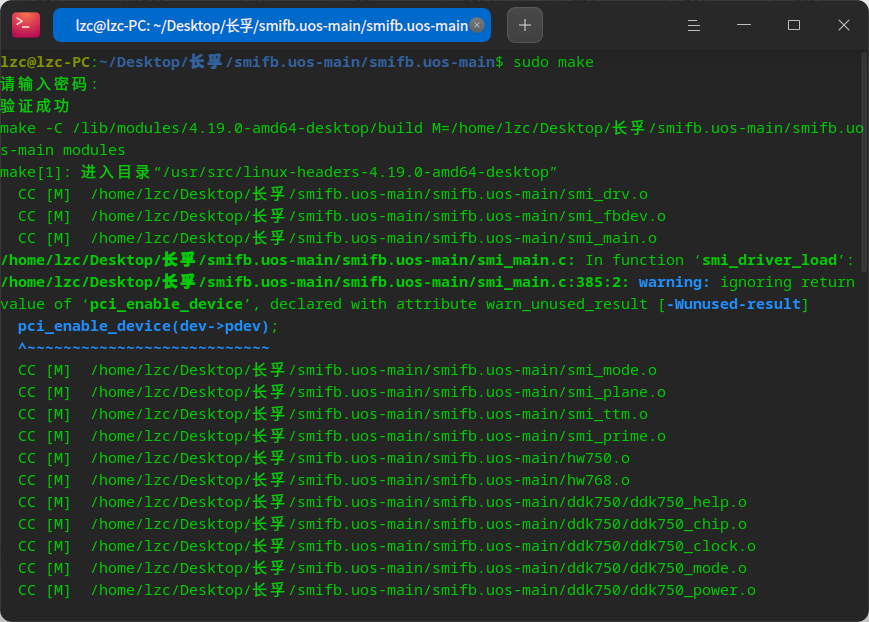Screen dimensions: 869x622
Task: Click the line ending in smi_prime.o
Action: 341,436
